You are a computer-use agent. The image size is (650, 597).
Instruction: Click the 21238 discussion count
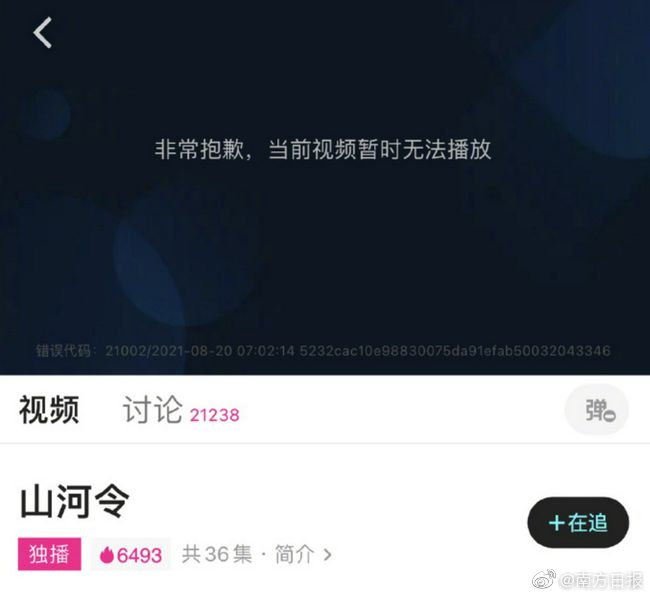[214, 415]
